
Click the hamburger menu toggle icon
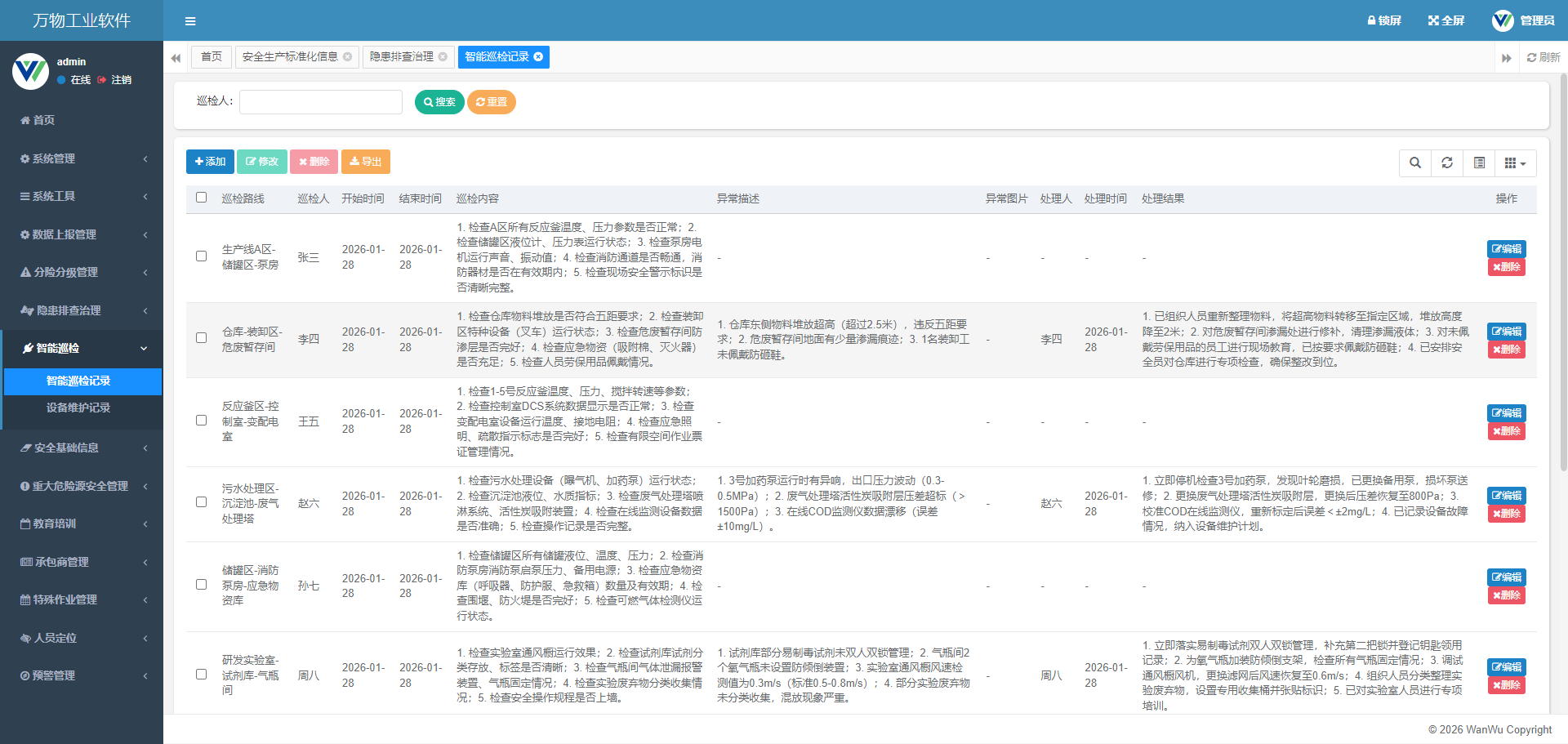point(190,21)
